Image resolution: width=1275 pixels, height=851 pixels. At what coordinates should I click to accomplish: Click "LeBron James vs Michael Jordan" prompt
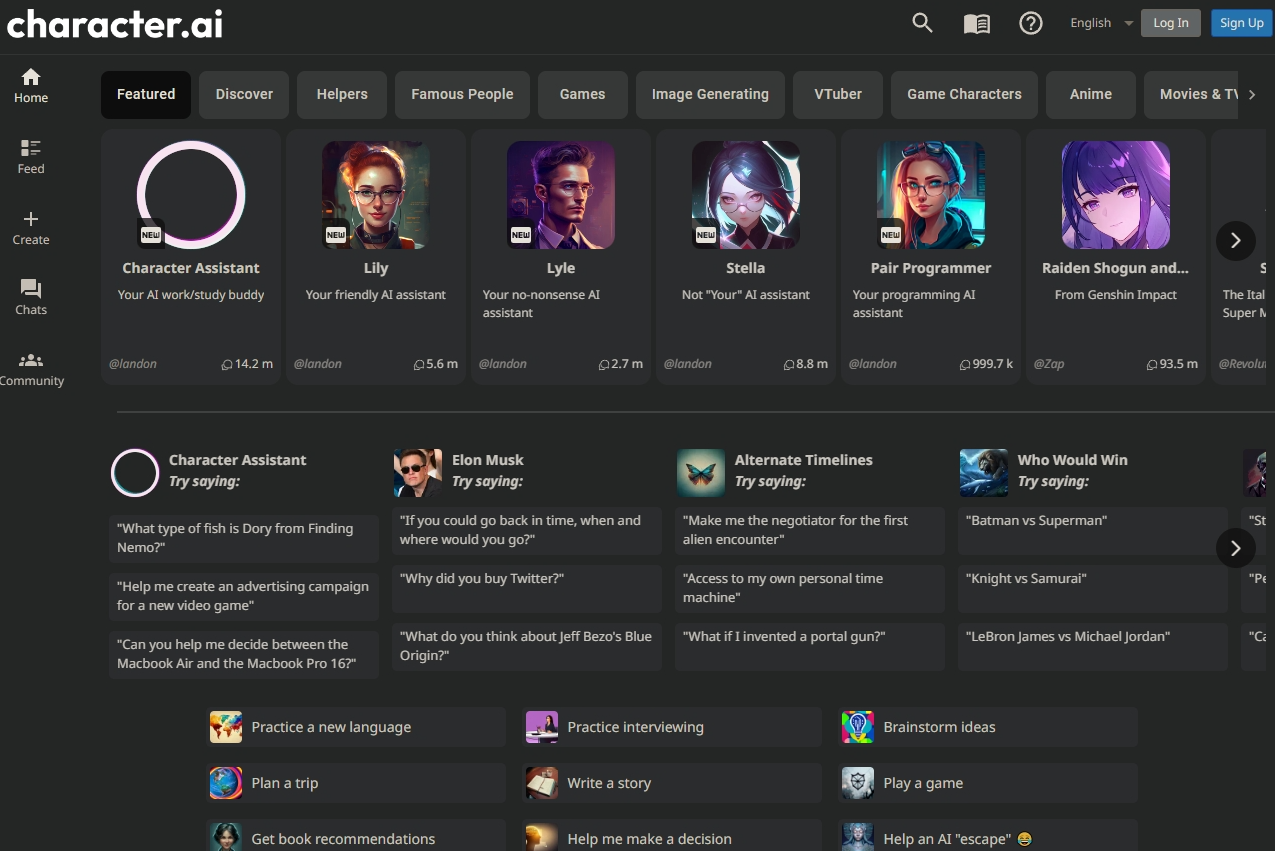(x=1093, y=646)
